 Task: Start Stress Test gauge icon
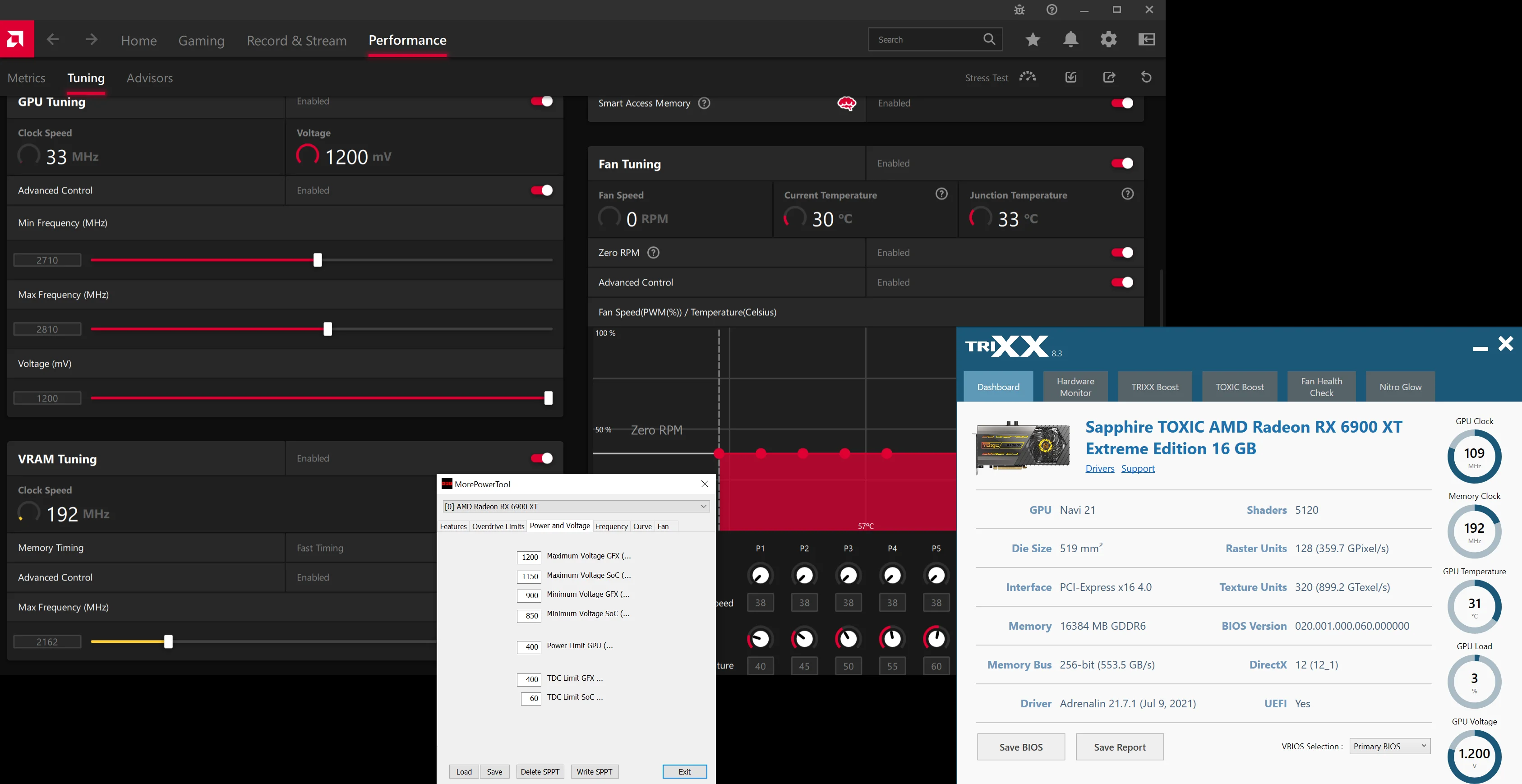coord(1028,77)
